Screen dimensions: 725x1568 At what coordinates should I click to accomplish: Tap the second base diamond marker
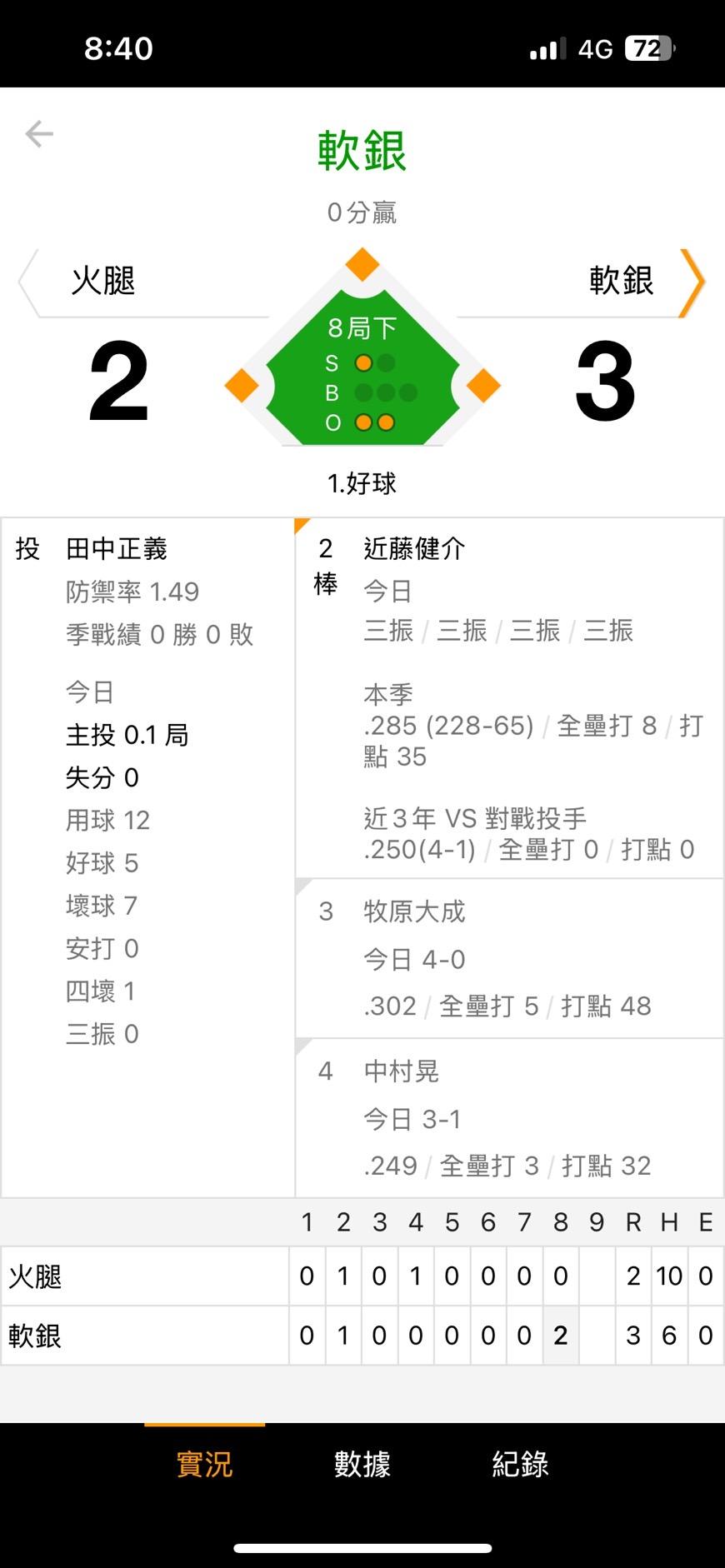[362, 265]
